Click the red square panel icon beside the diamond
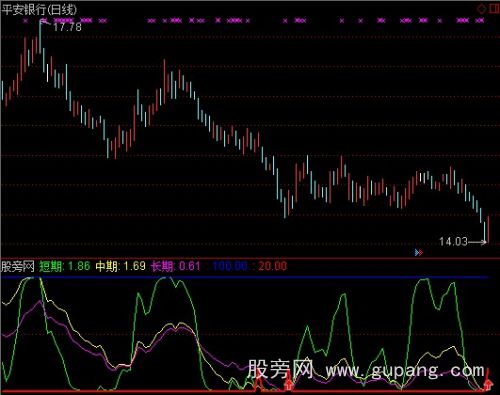500x395 pixels. (x=495, y=9)
